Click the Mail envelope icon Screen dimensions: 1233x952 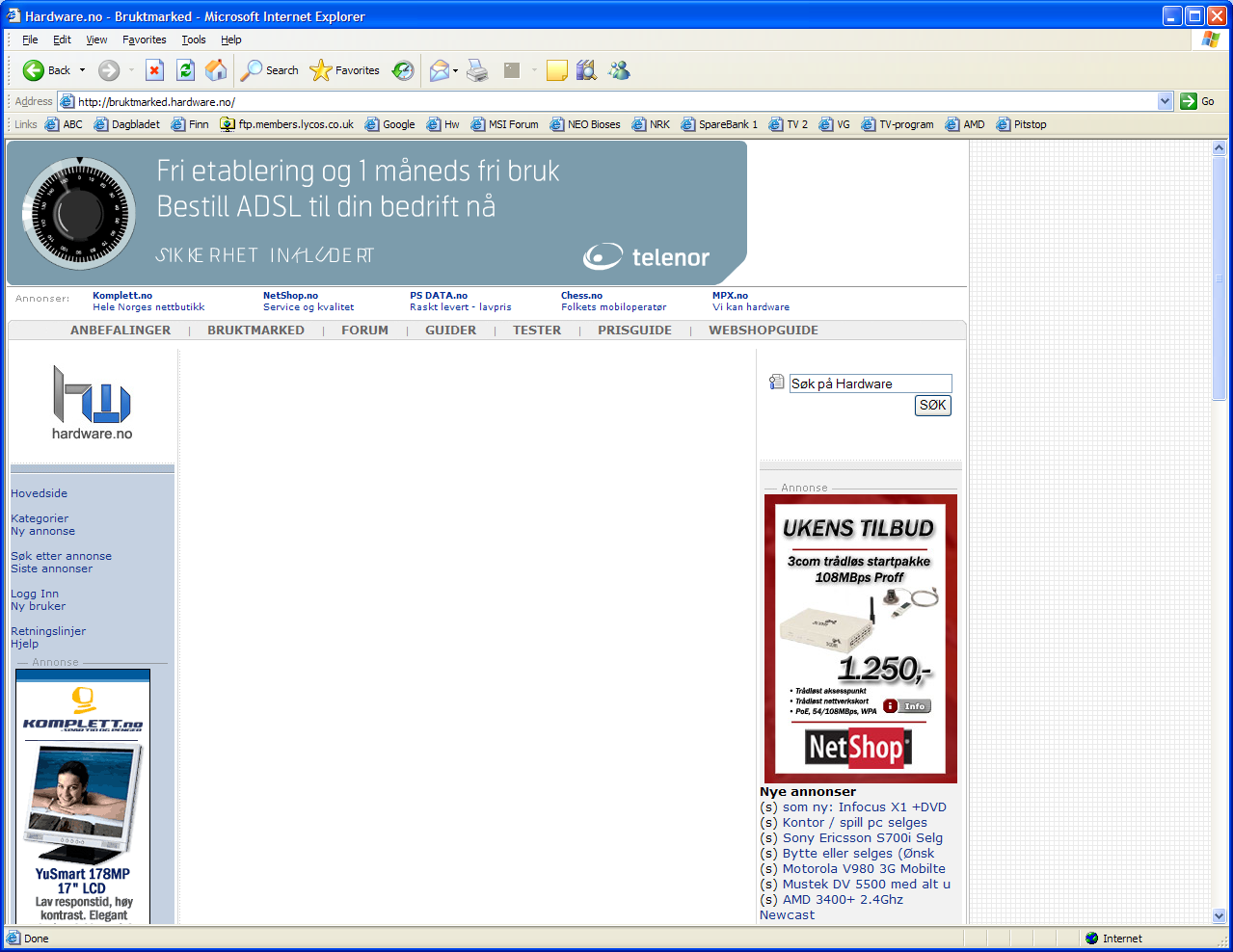click(440, 70)
